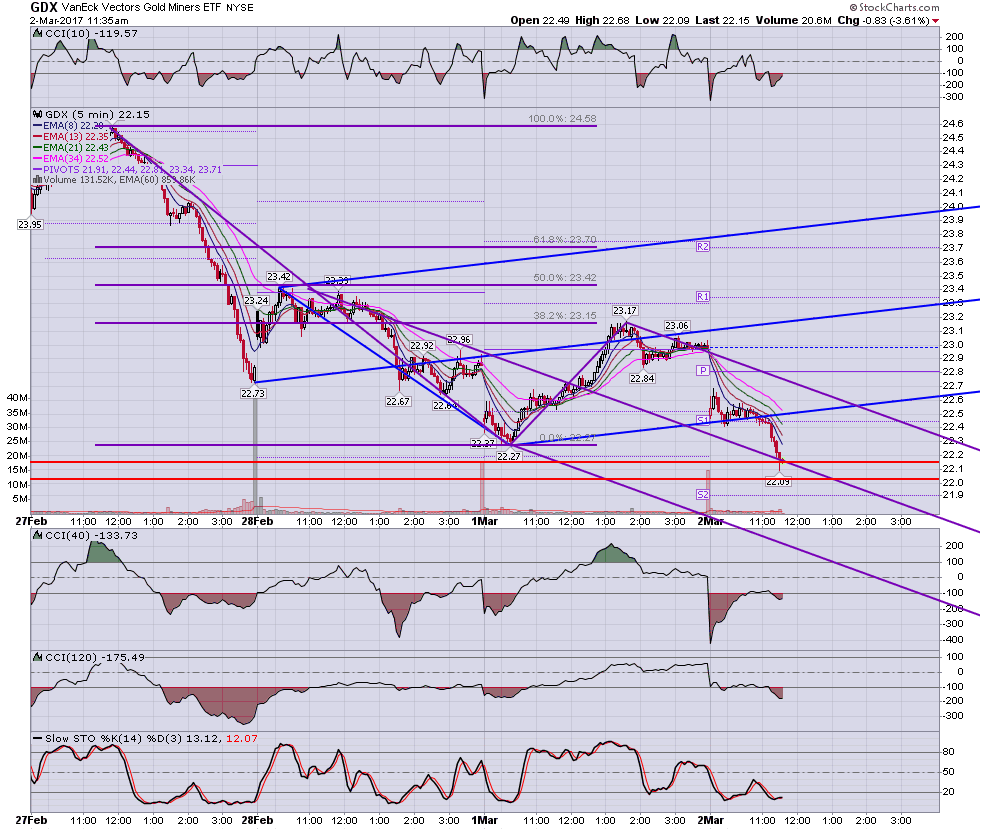The image size is (985, 836).
Task: Click the EMA(13) 22.35 legend entry
Action: coord(75,136)
